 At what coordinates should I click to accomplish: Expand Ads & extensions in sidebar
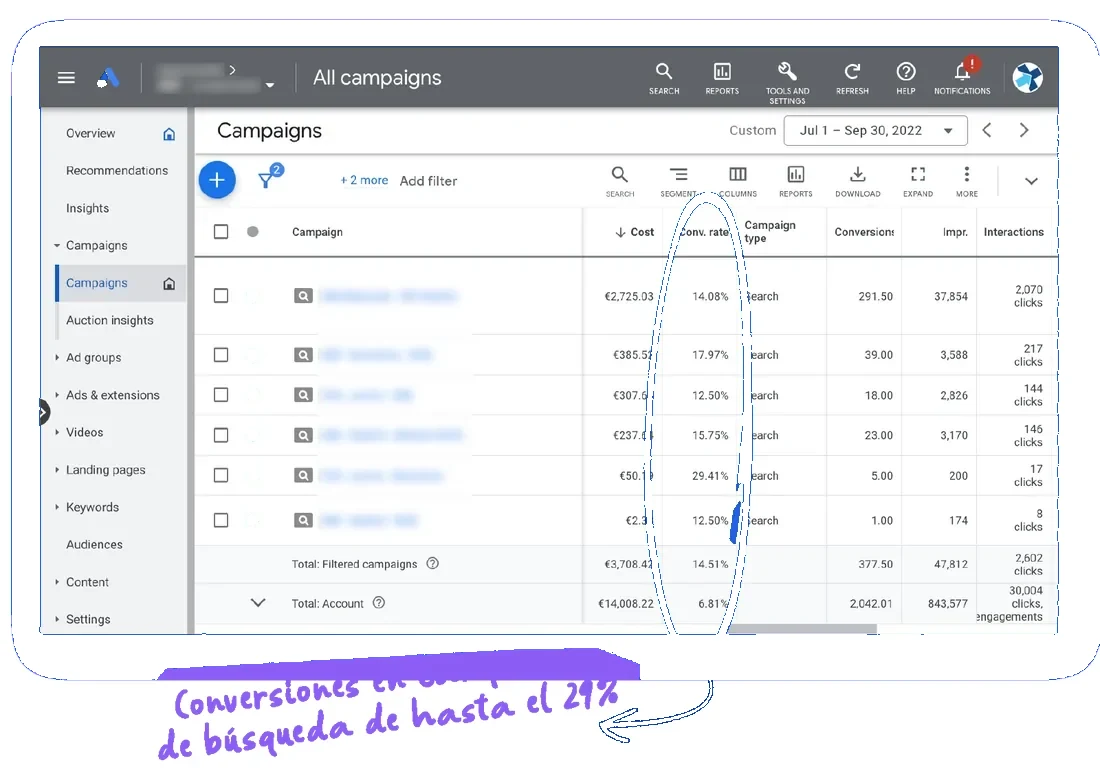57,395
